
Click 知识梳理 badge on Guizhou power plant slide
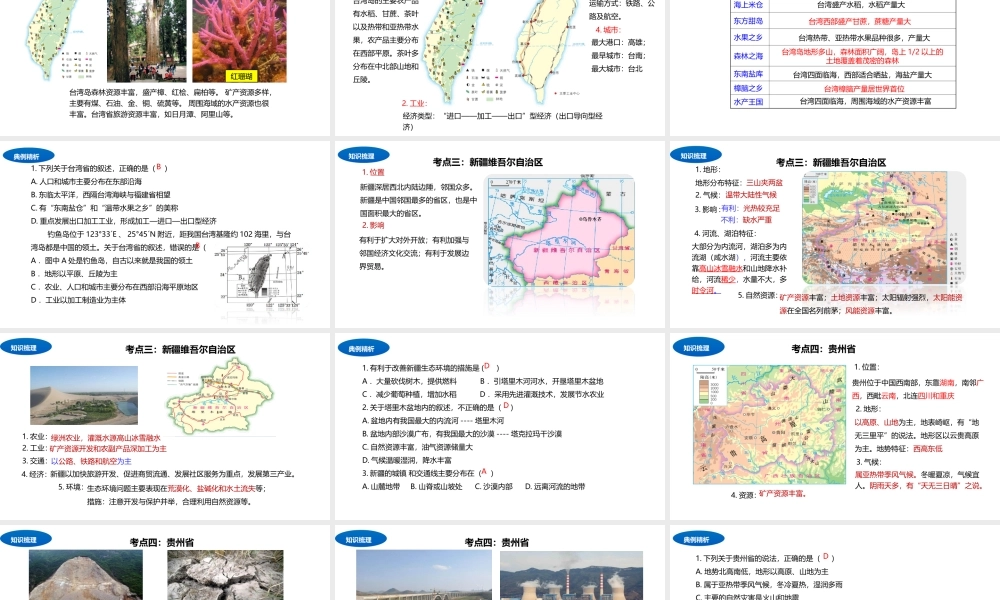pyautogui.click(x=360, y=540)
